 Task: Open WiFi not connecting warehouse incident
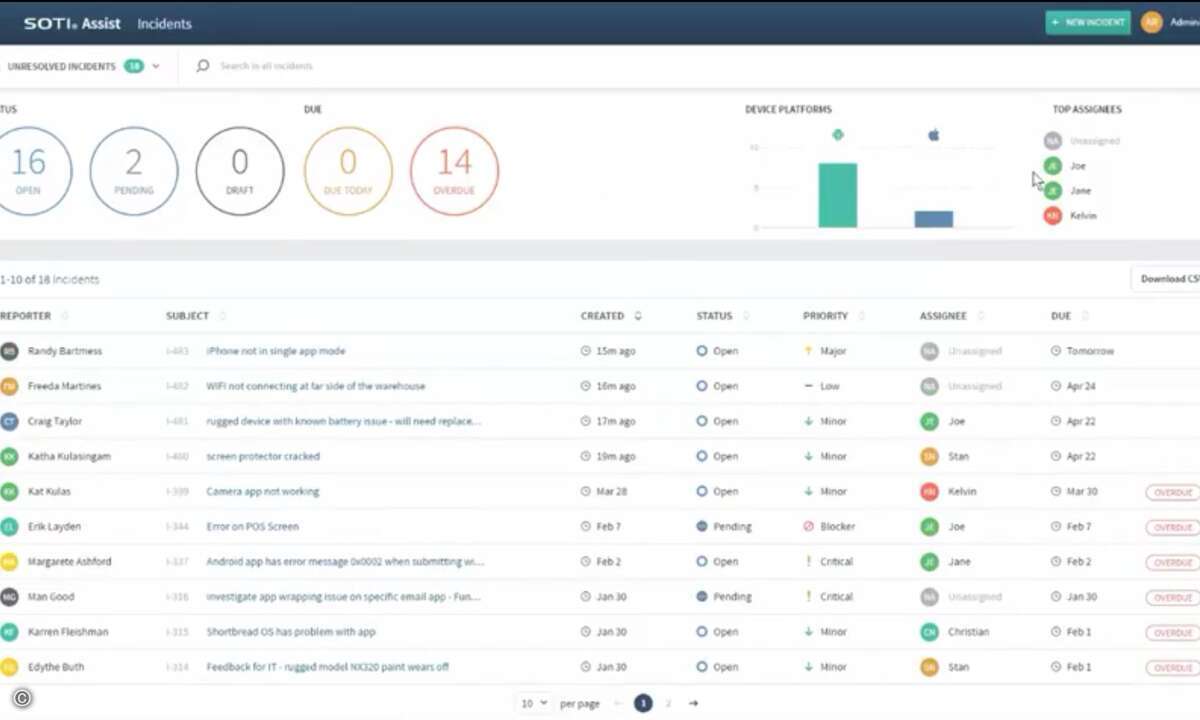(x=315, y=386)
